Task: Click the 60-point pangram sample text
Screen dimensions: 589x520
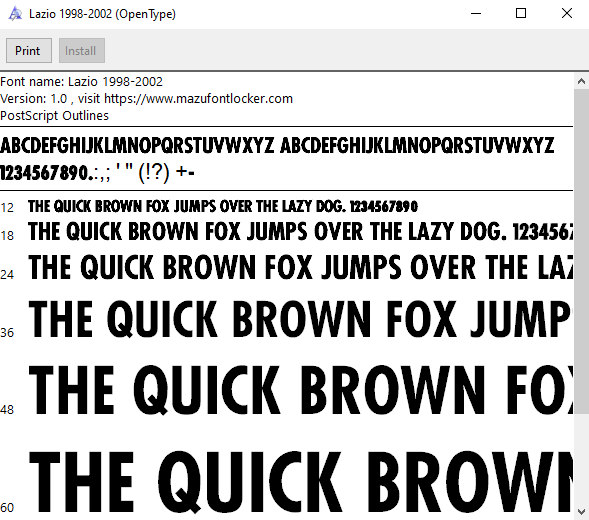Action: pos(301,482)
